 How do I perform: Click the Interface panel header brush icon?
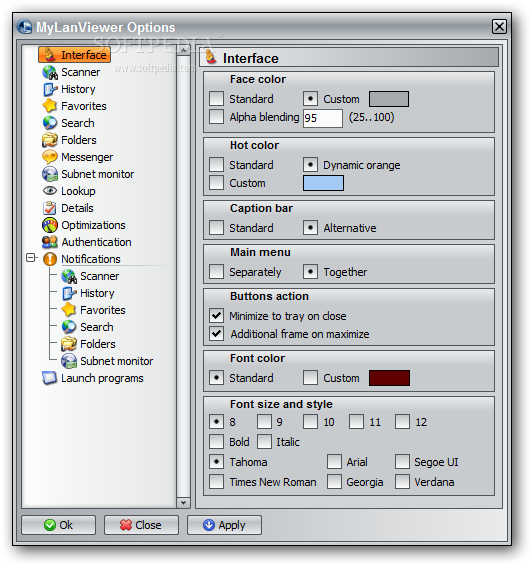(211, 58)
